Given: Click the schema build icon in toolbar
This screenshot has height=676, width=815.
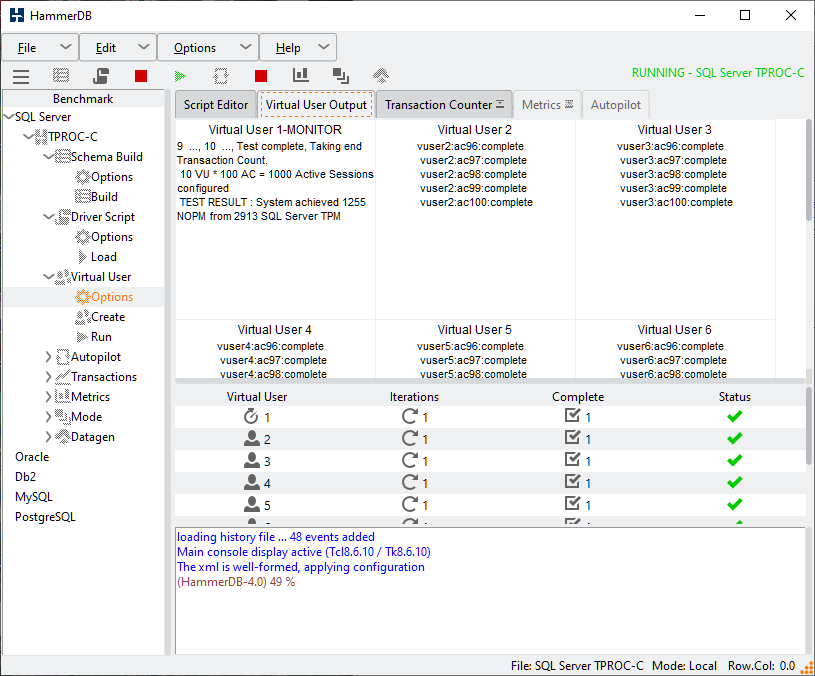Looking at the screenshot, I should click(61, 76).
